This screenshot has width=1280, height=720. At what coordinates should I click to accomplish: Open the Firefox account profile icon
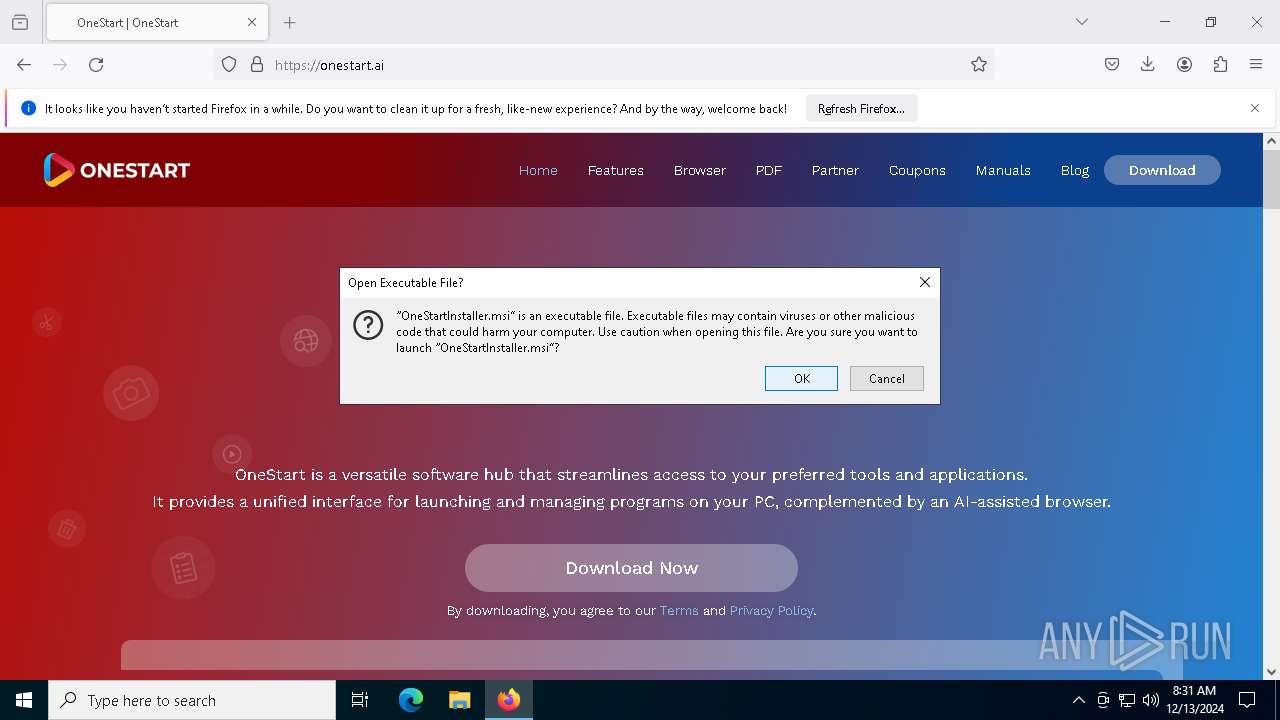[1184, 64]
